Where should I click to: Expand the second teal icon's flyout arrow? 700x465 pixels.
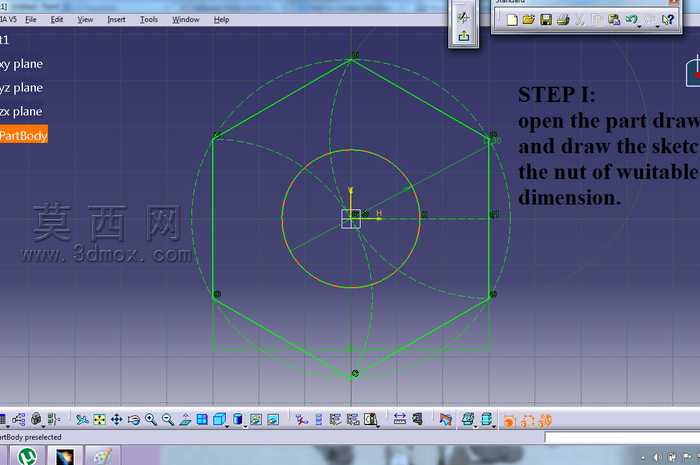[494, 427]
